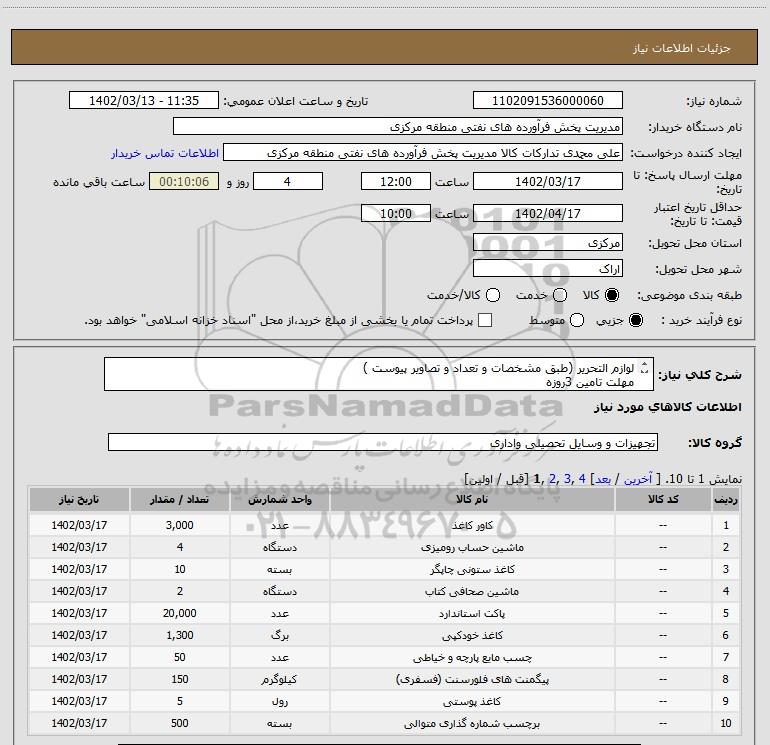Select the برچسب شماره گذاری متوالی item

point(472,723)
